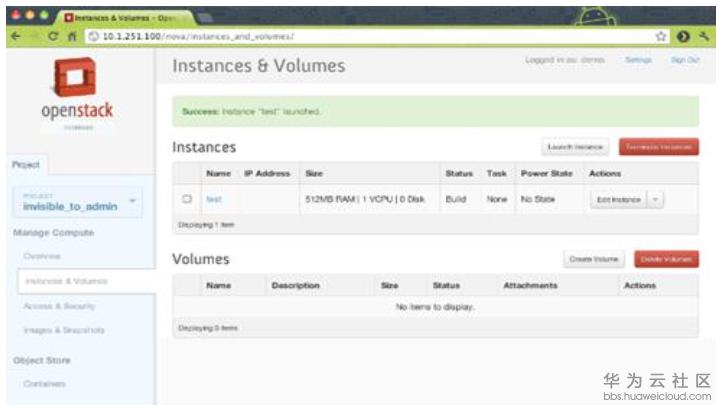
Task: Click the Create Volume button
Action: tap(594, 259)
